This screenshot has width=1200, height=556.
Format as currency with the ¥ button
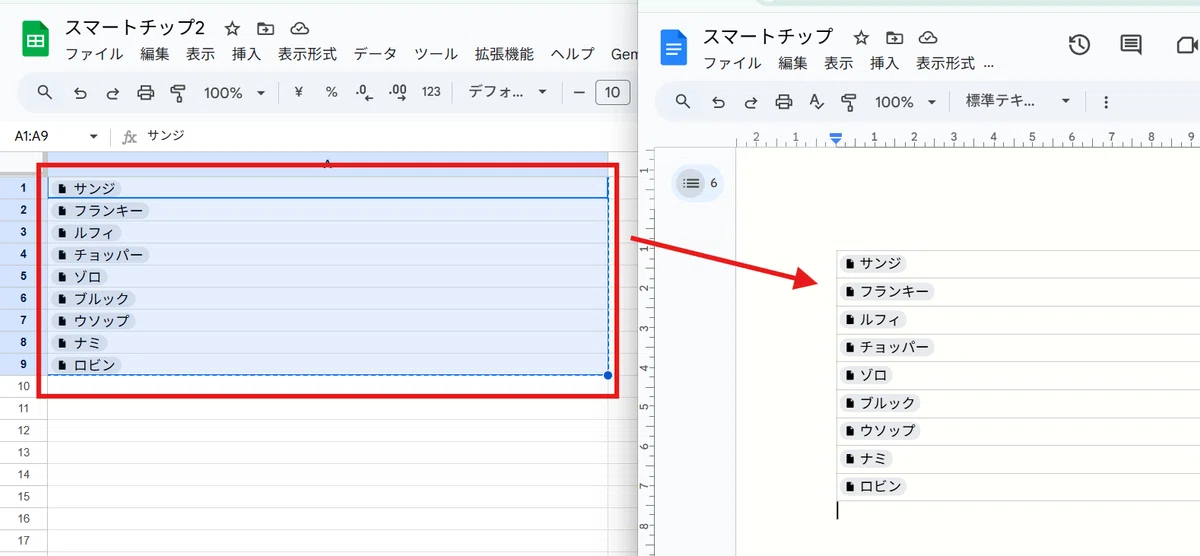(298, 92)
